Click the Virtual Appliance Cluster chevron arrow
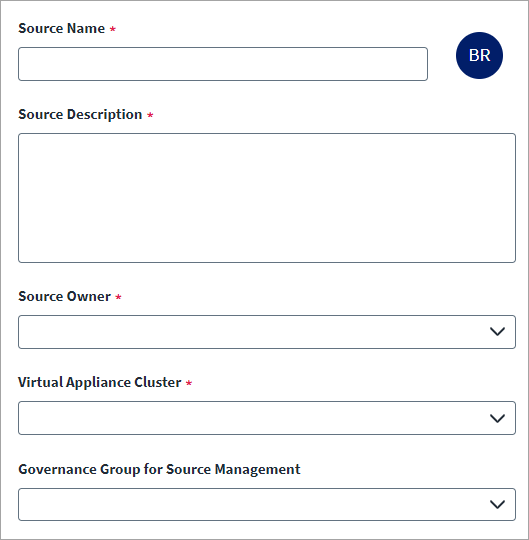 click(497, 418)
